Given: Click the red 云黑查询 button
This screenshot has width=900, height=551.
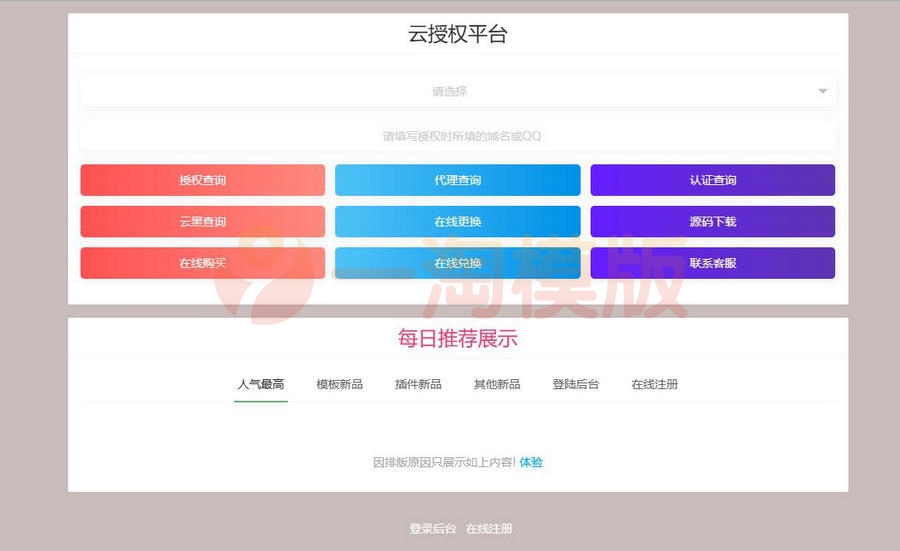Looking at the screenshot, I should click(x=203, y=222).
